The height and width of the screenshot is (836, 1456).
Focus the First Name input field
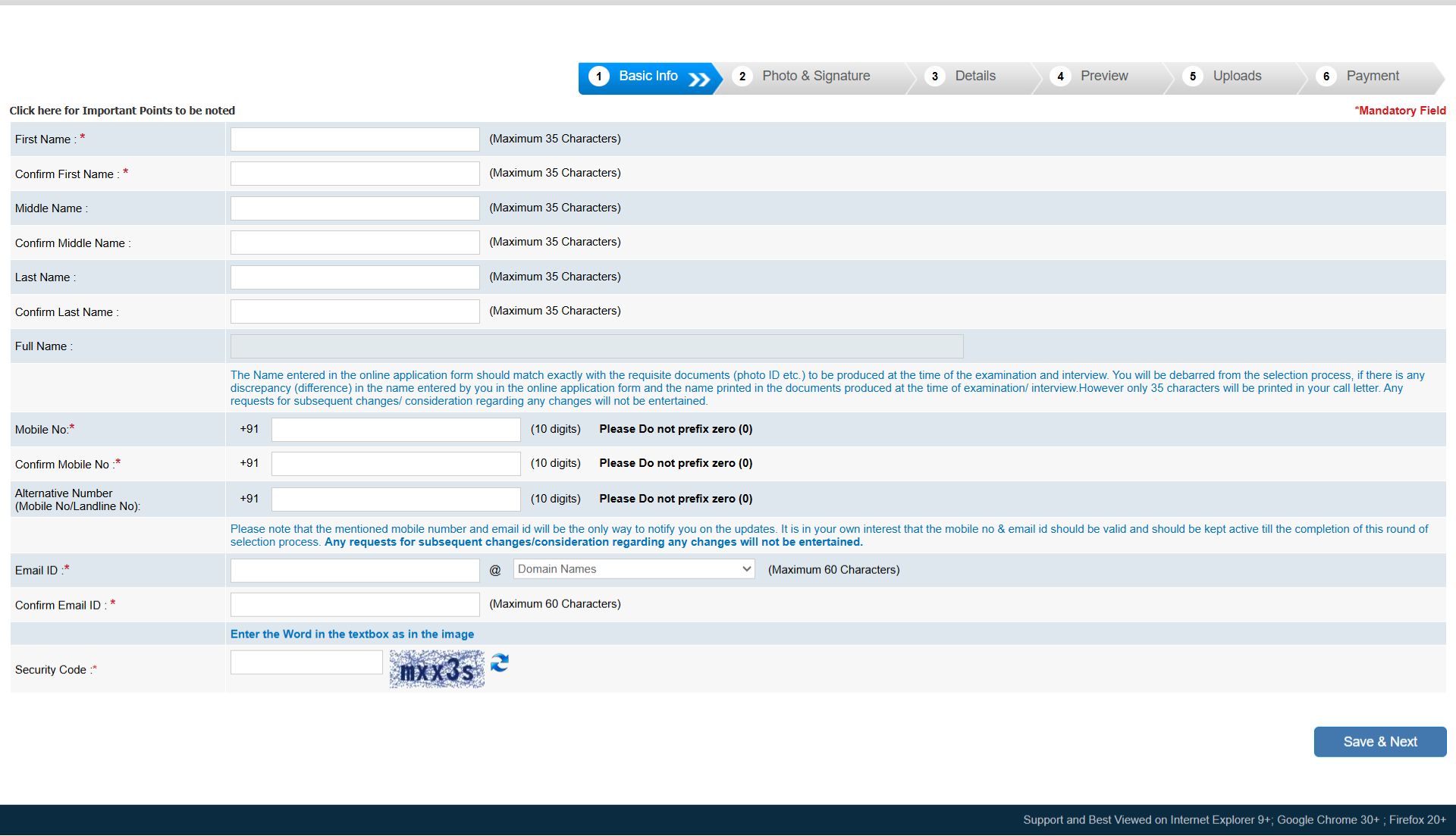[x=355, y=139]
